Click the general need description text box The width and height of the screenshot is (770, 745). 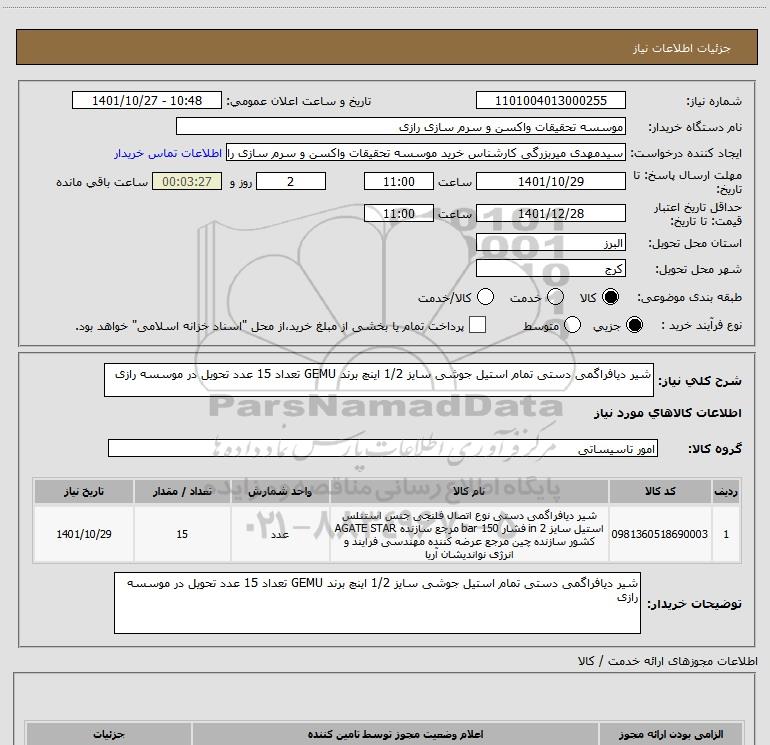[x=379, y=380]
